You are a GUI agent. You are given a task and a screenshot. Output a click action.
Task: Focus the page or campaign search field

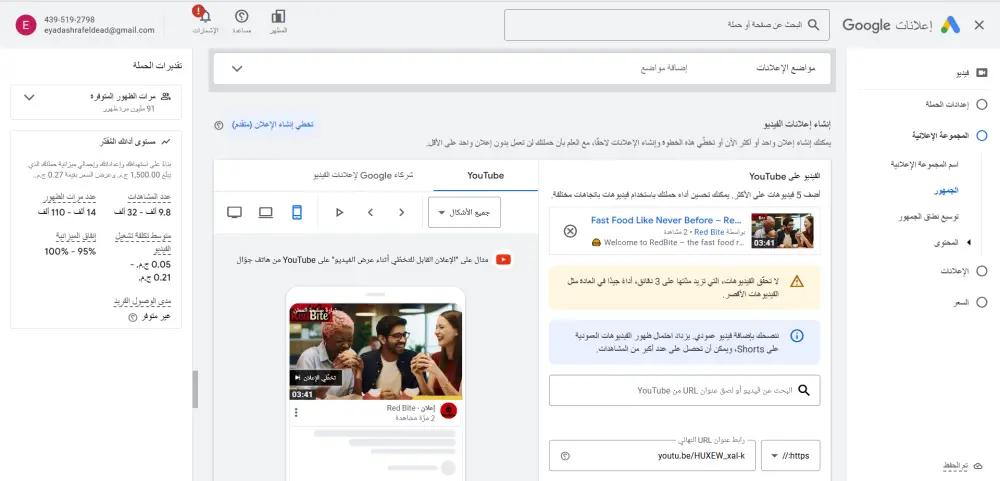[666, 25]
